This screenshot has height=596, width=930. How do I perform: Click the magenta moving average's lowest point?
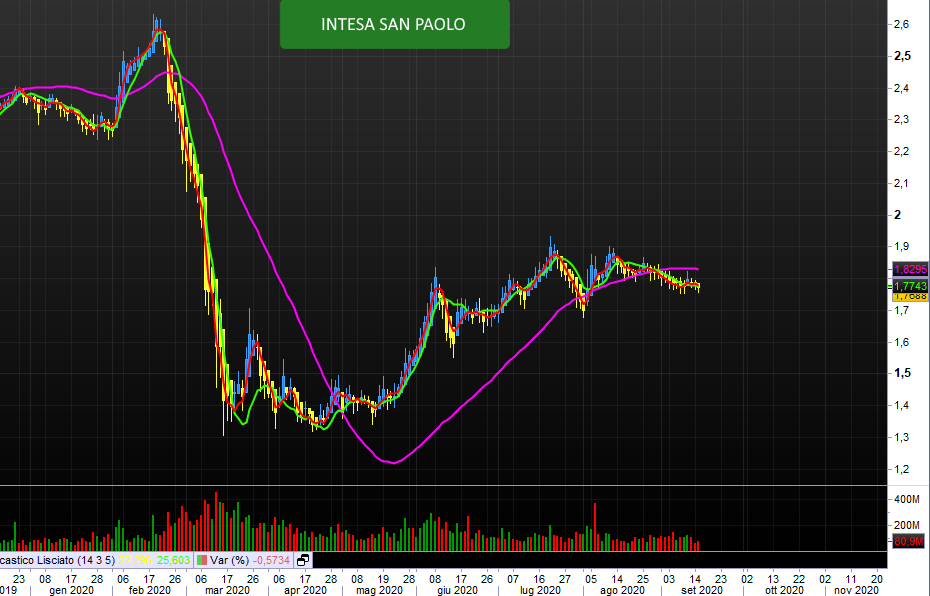[393, 463]
